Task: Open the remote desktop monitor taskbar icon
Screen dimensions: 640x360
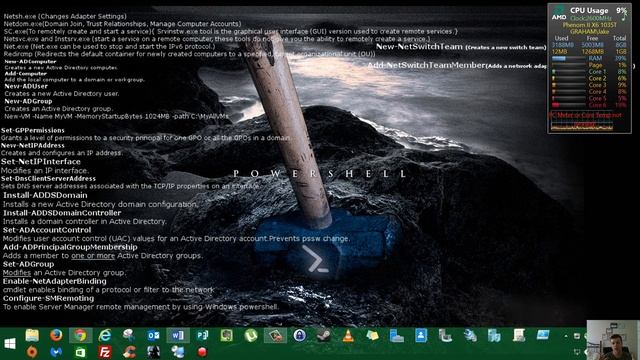Action: 543,336
